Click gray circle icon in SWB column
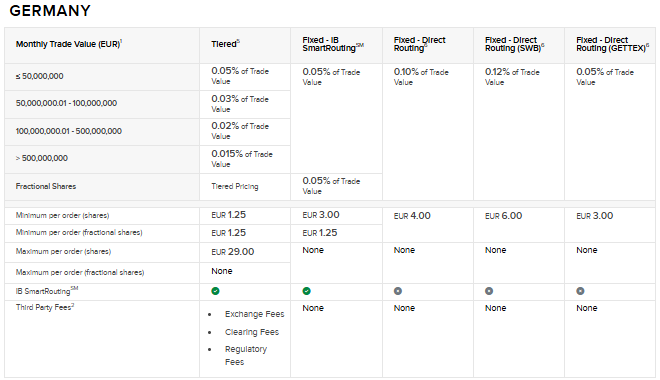 click(489, 291)
